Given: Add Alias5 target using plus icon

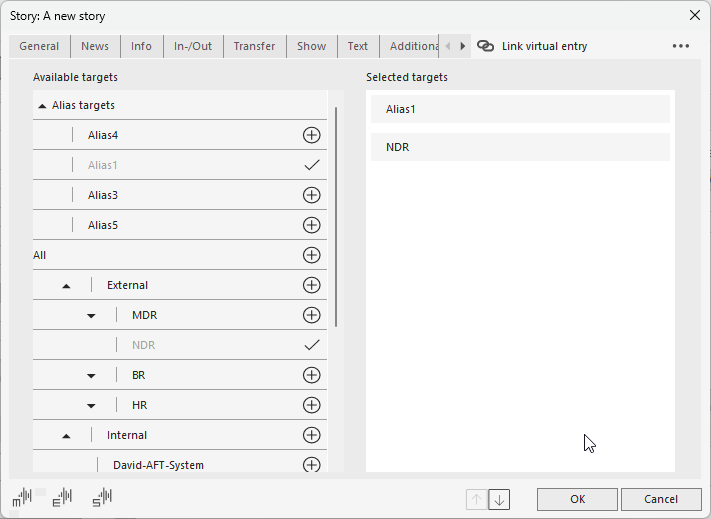Looking at the screenshot, I should (x=311, y=225).
